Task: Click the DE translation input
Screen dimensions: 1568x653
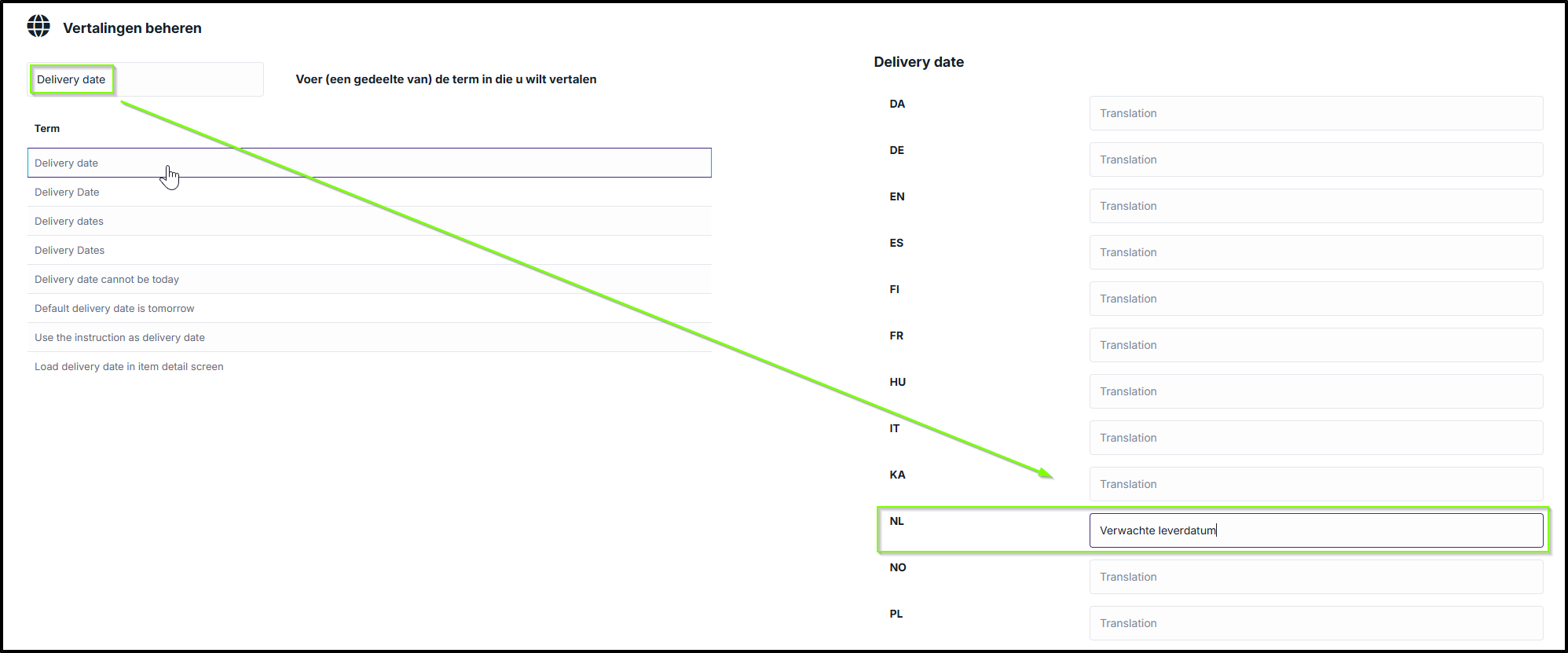Action: tap(1316, 160)
